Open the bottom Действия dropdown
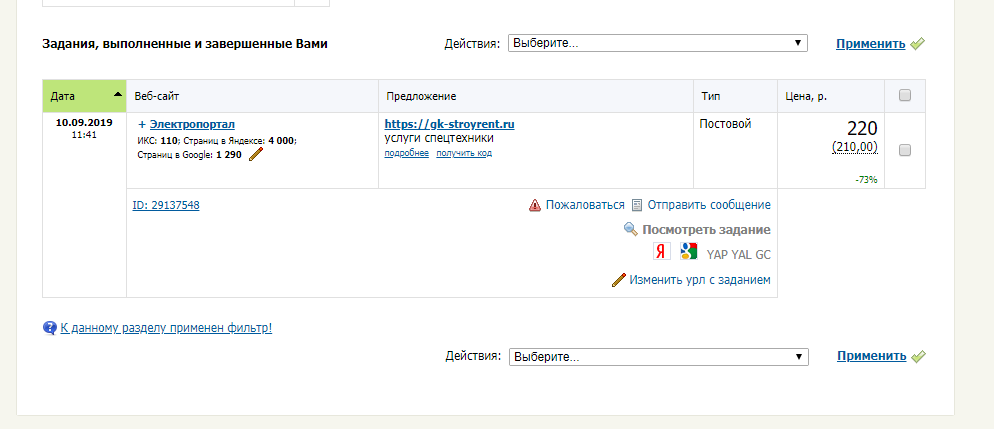The height and width of the screenshot is (429, 994). coord(658,356)
